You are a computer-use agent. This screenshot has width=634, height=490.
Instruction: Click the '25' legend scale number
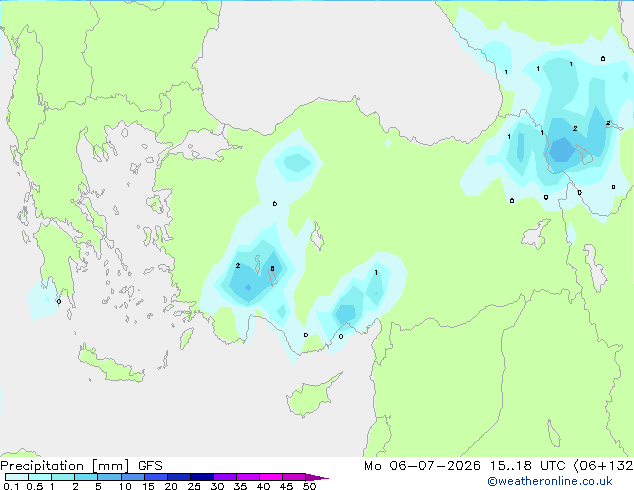(x=194, y=486)
